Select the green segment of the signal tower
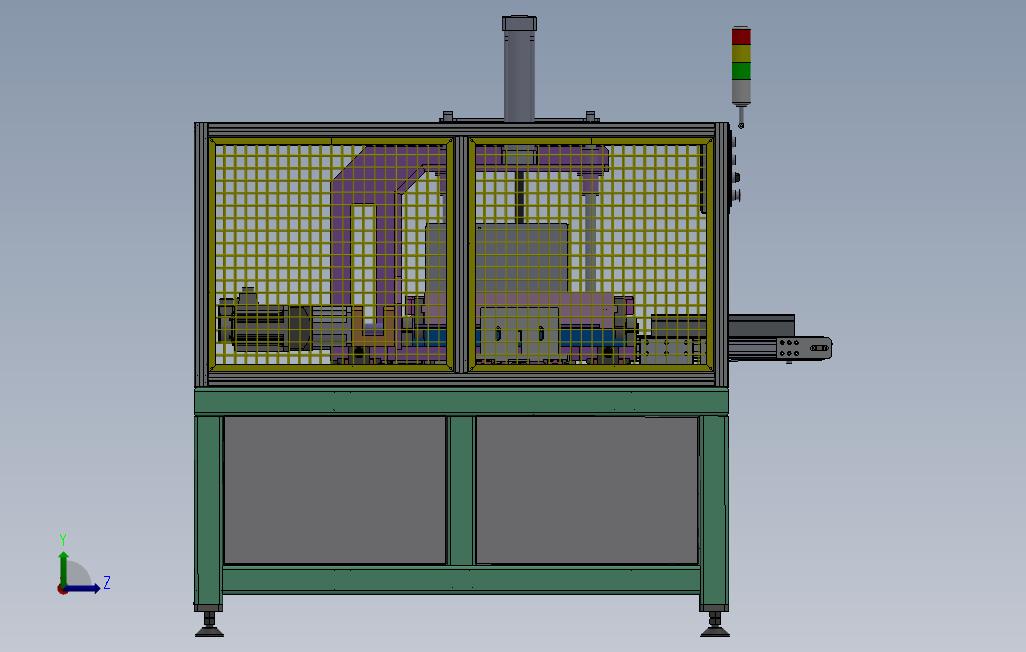The width and height of the screenshot is (1026, 652). coord(741,71)
